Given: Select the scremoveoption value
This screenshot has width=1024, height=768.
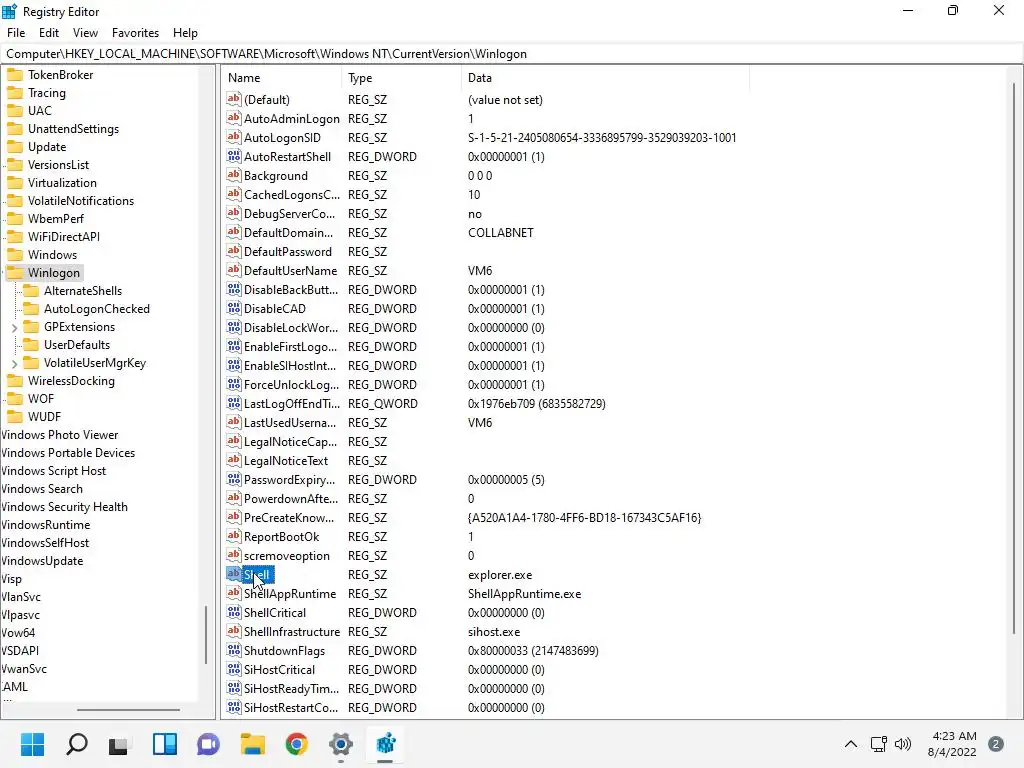Looking at the screenshot, I should [286, 555].
